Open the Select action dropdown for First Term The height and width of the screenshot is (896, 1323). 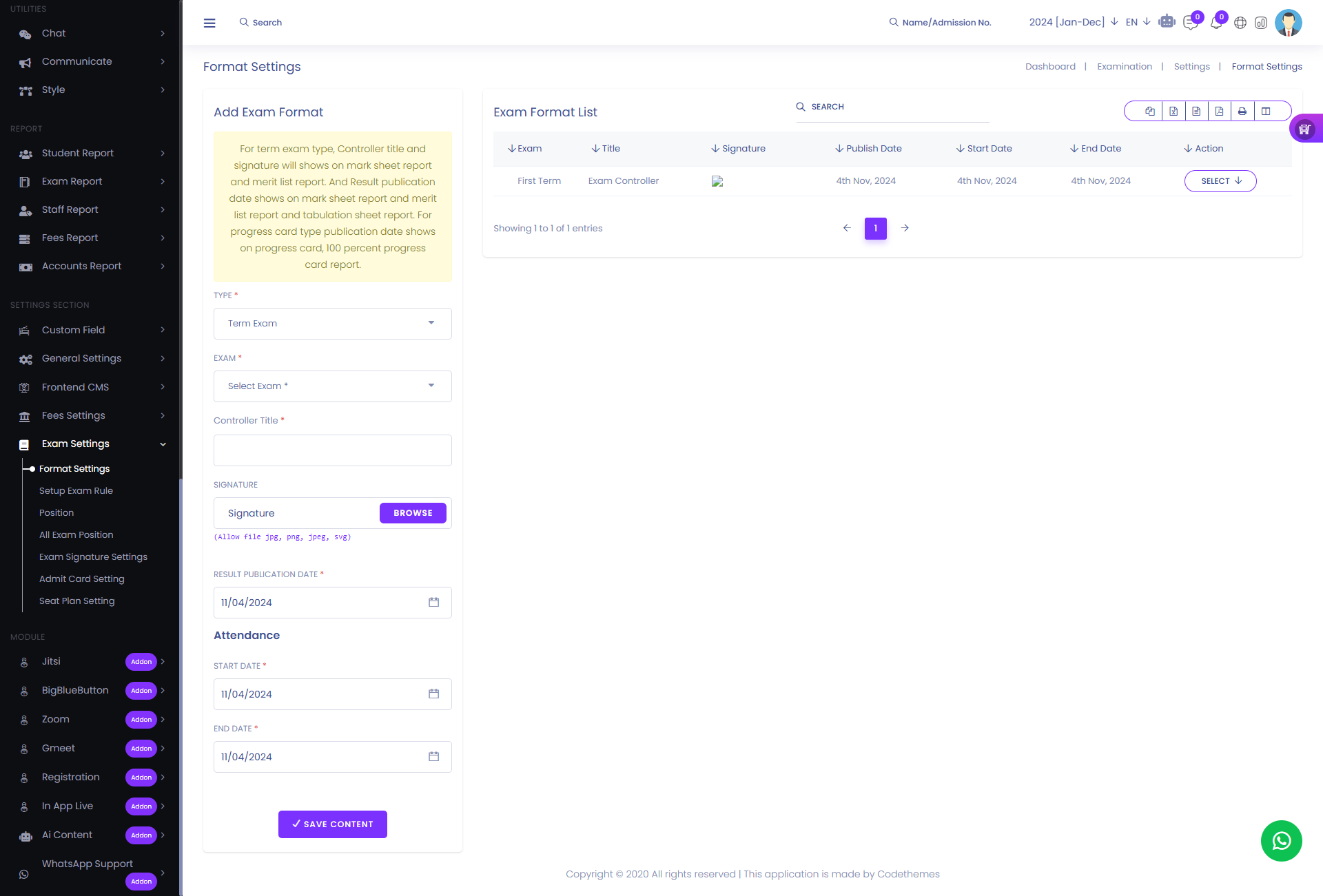[x=1220, y=181]
